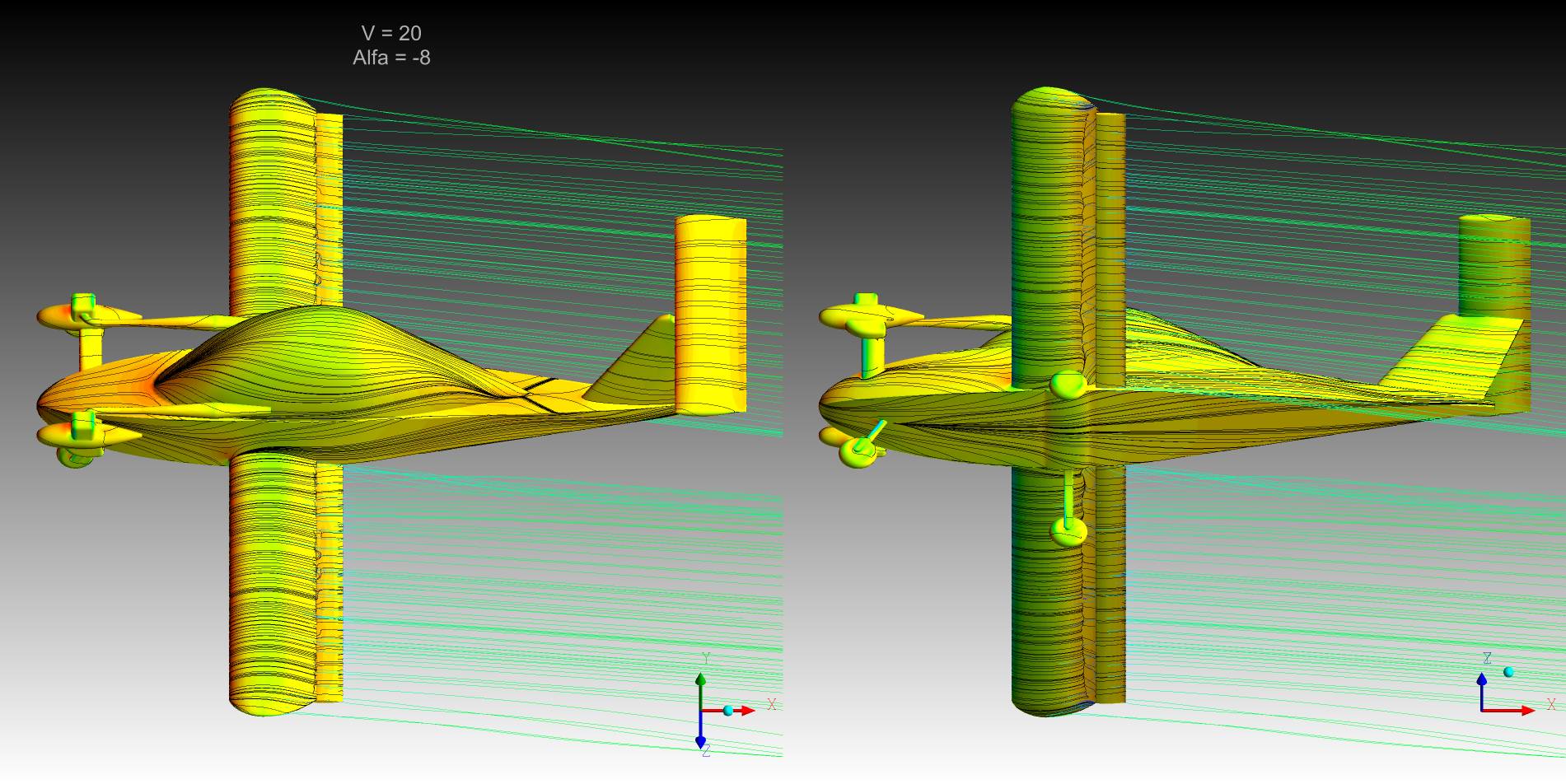1566x784 pixels.
Task: Click the red X axis arrow in right triad
Action: (x=1522, y=710)
